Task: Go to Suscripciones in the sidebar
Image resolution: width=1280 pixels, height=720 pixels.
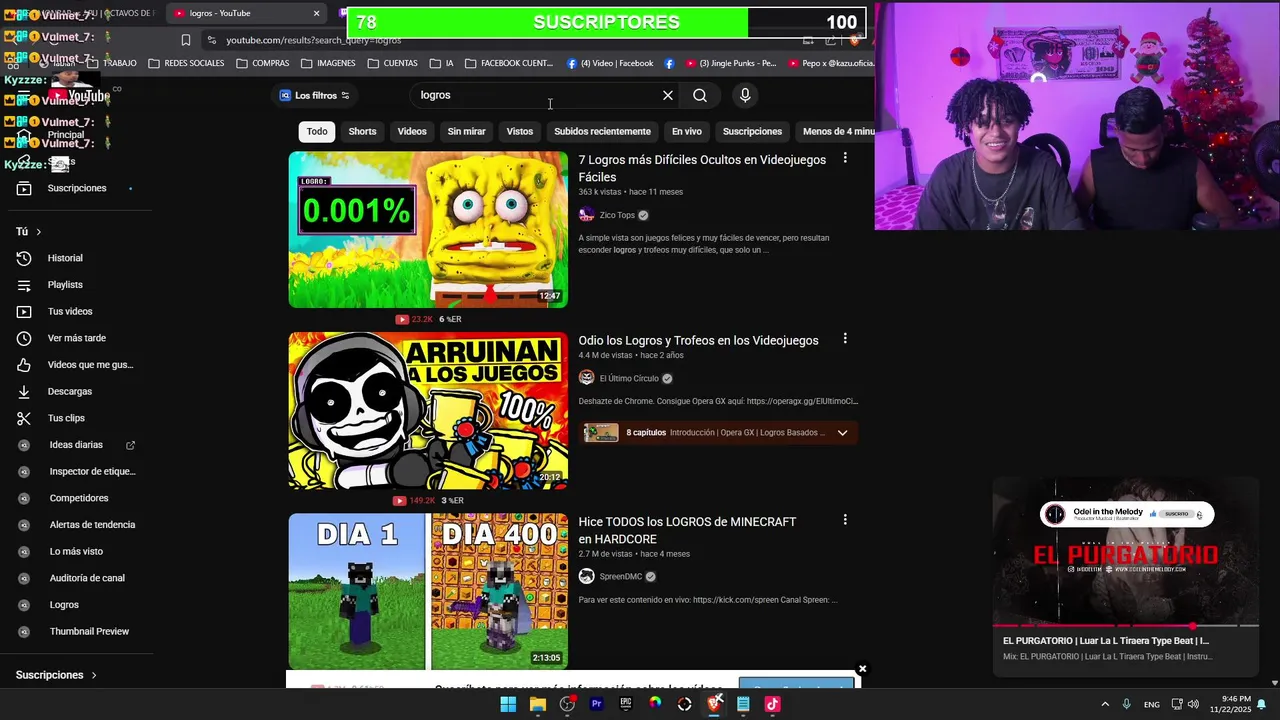Action: (x=76, y=188)
